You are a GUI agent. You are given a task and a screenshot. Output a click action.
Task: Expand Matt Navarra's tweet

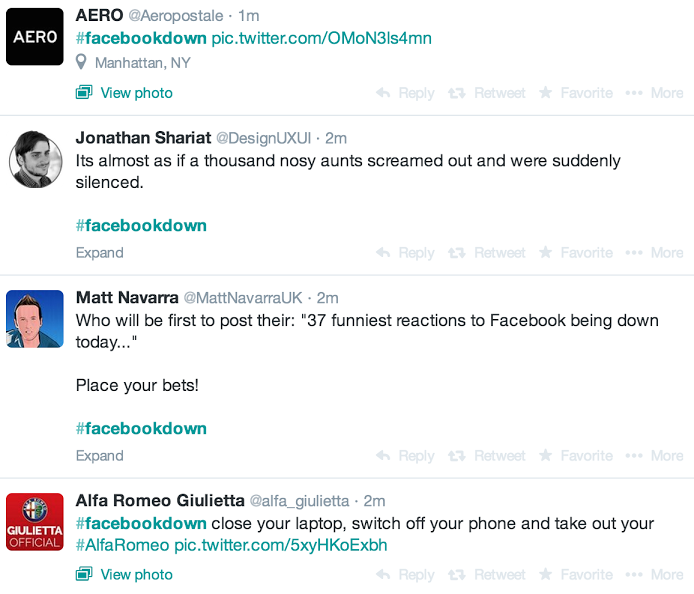(100, 456)
